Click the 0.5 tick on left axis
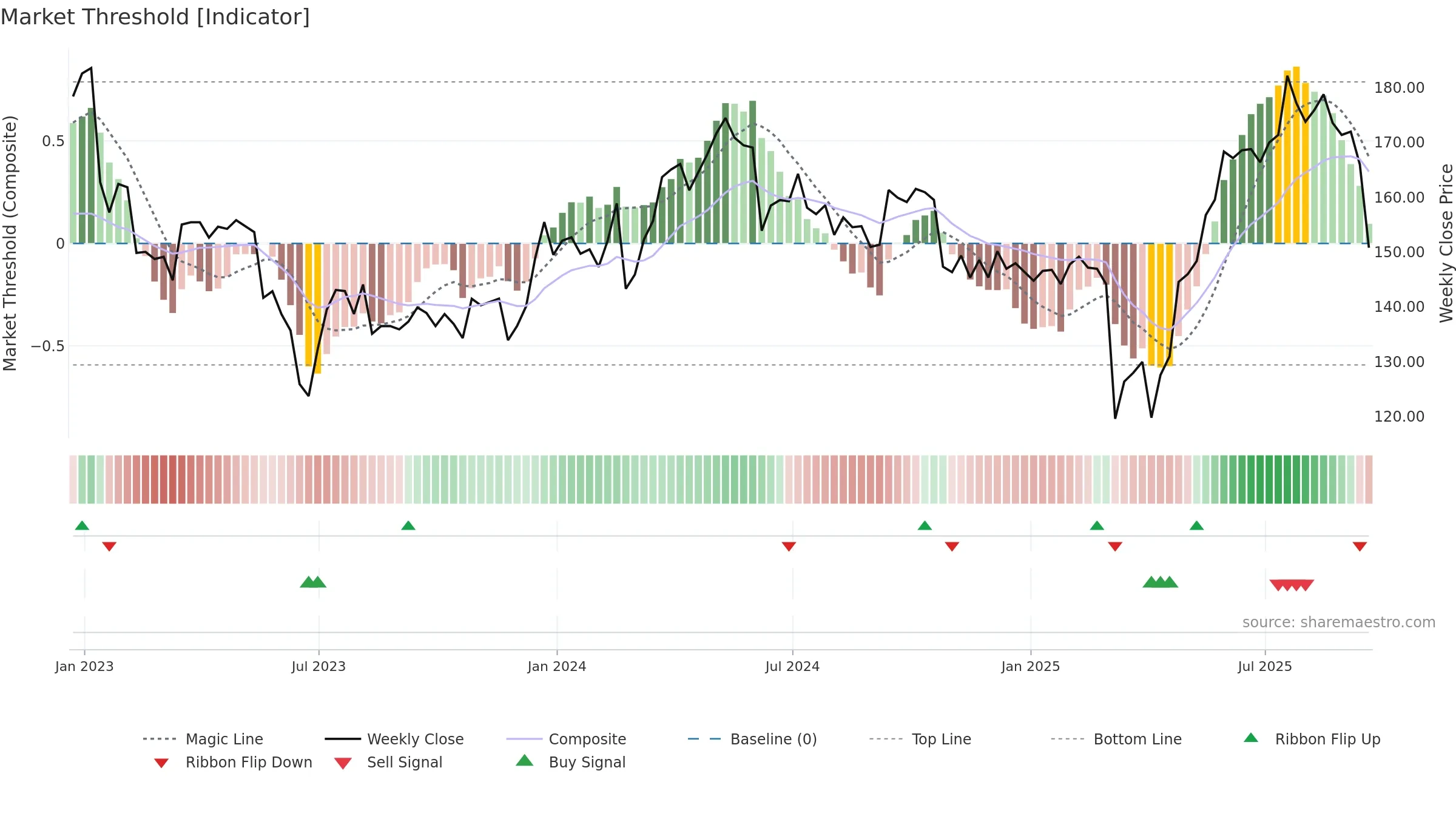The image size is (1456, 819). tap(53, 141)
